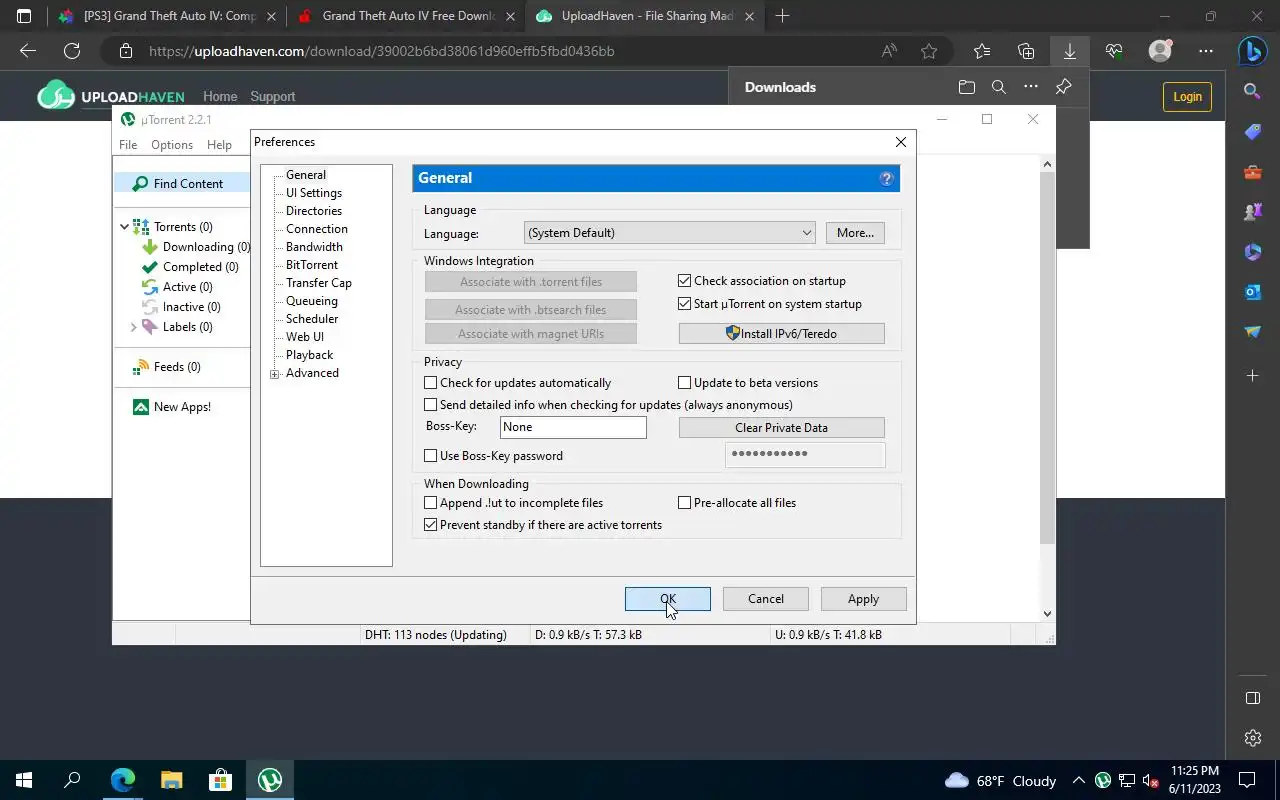
Task: Click the Bing chat sidebar icon
Action: click(x=1253, y=50)
